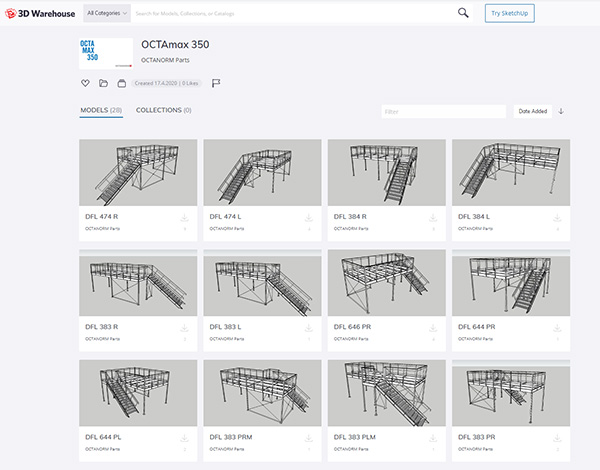
Task: Open the DFL 644 PR model thumbnail
Action: coord(511,283)
